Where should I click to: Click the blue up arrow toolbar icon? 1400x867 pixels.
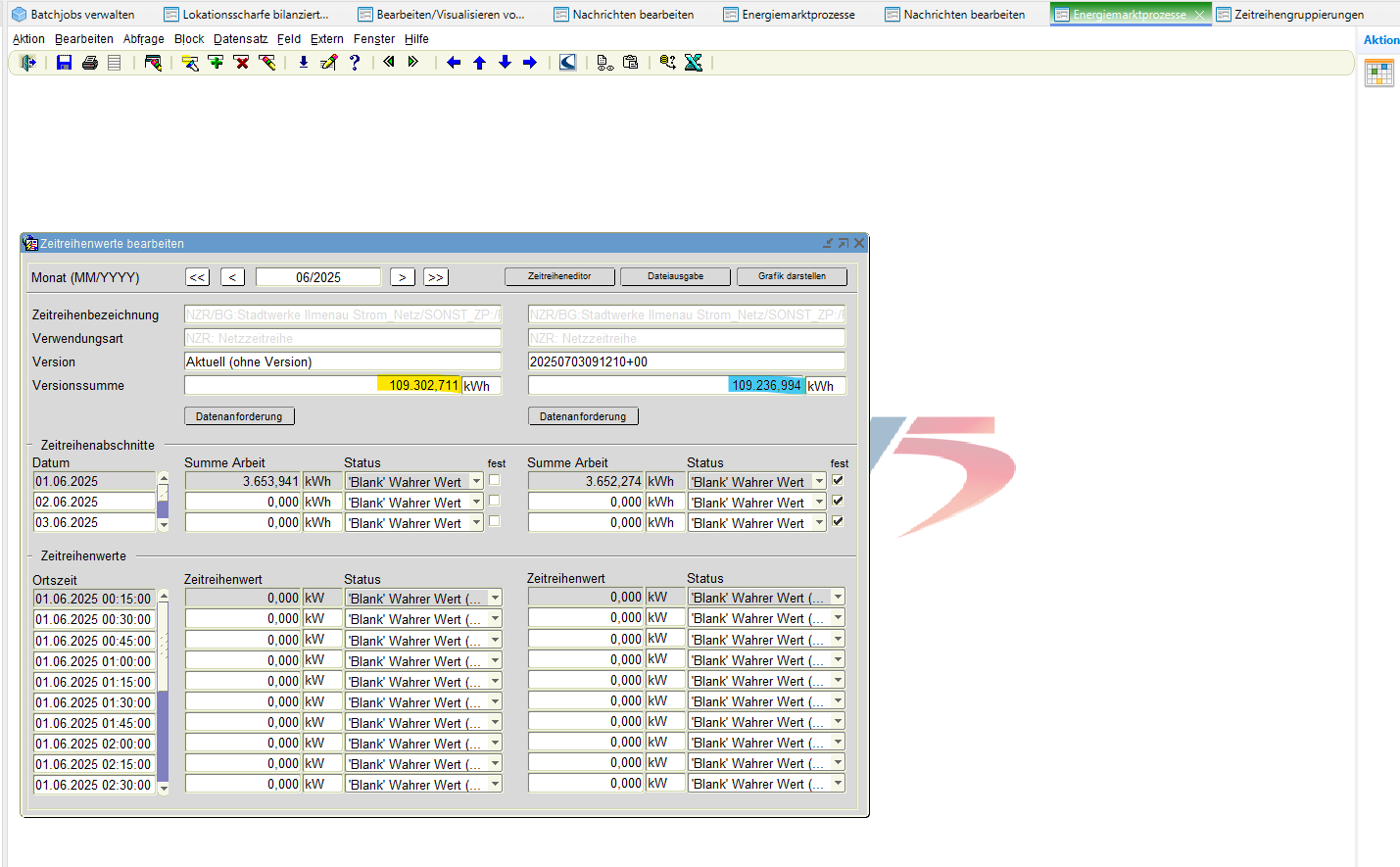(480, 63)
